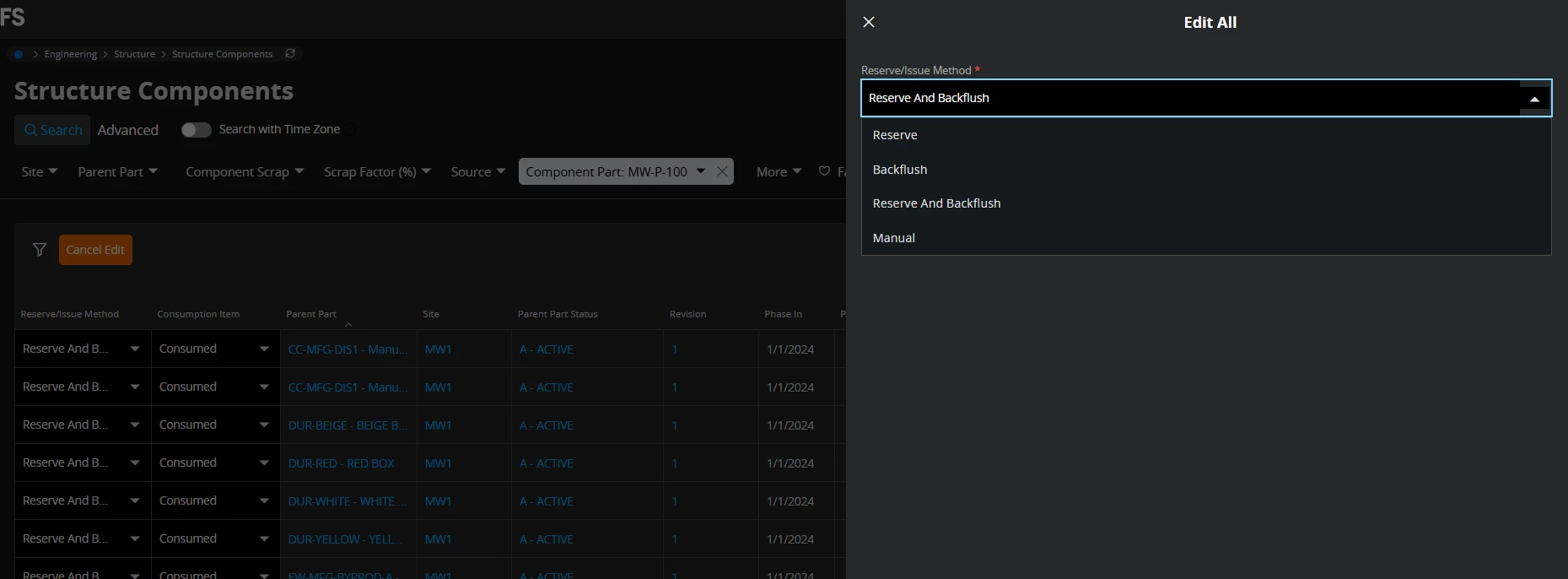
Task: Open the Parent Part filter dropdown
Action: 118,171
